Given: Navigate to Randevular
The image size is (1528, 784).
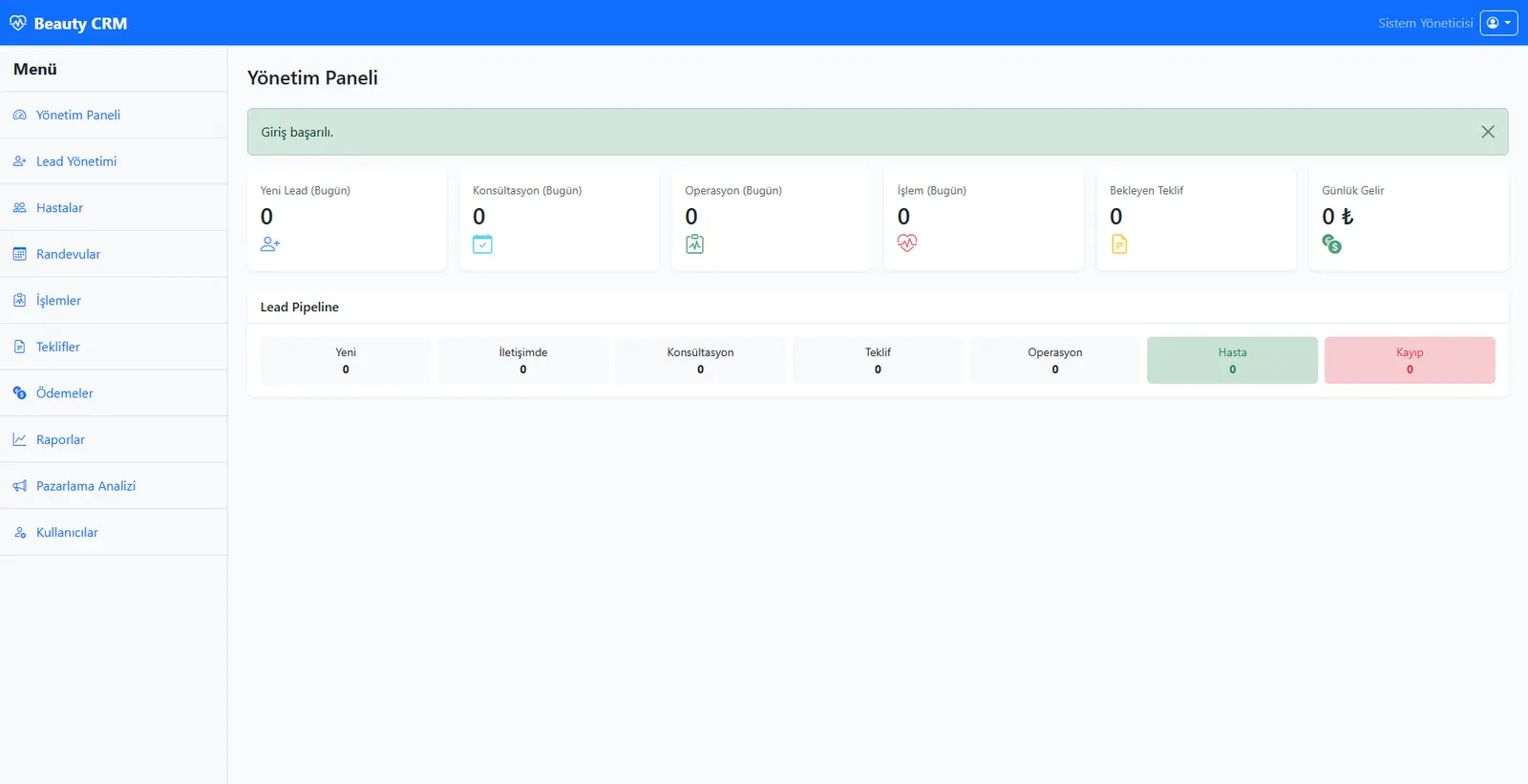Looking at the screenshot, I should [114, 254].
